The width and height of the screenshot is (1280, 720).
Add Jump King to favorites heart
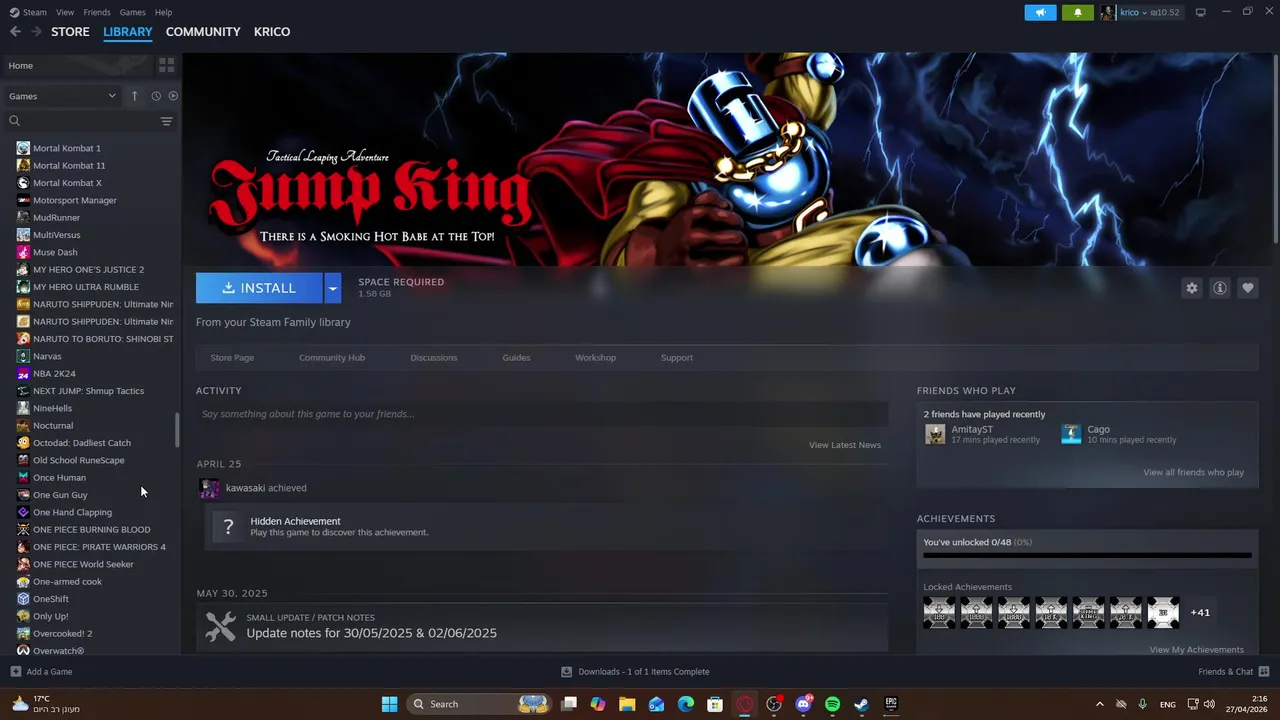click(x=1247, y=288)
